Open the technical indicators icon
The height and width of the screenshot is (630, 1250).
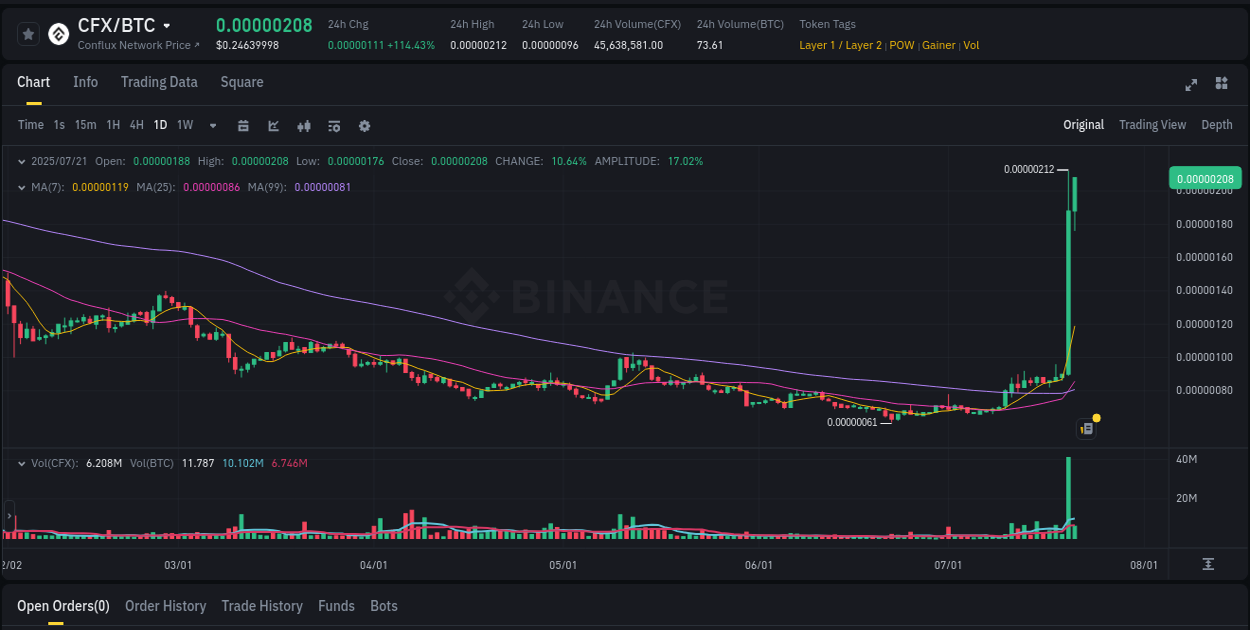334,126
